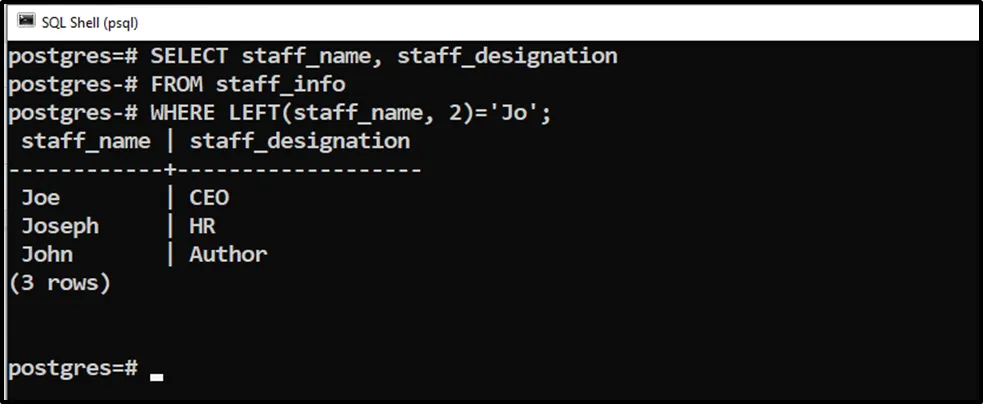Viewport: 983px width, 404px height.
Task: Click the FROM keyword
Action: (176, 84)
